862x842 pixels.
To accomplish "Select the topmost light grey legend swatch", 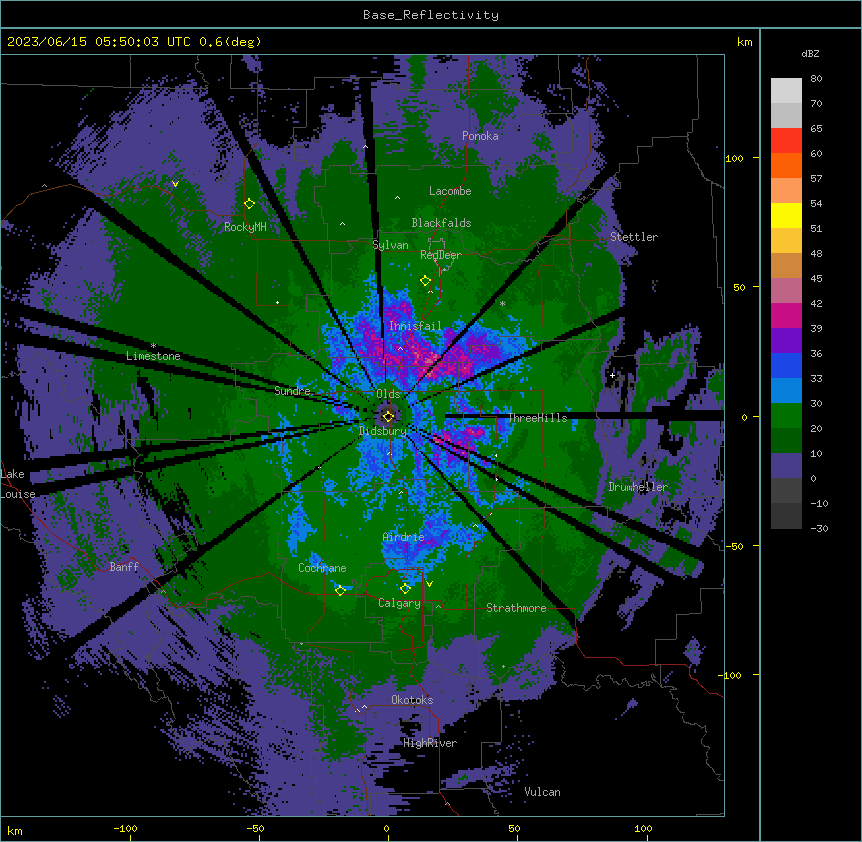I will [786, 90].
